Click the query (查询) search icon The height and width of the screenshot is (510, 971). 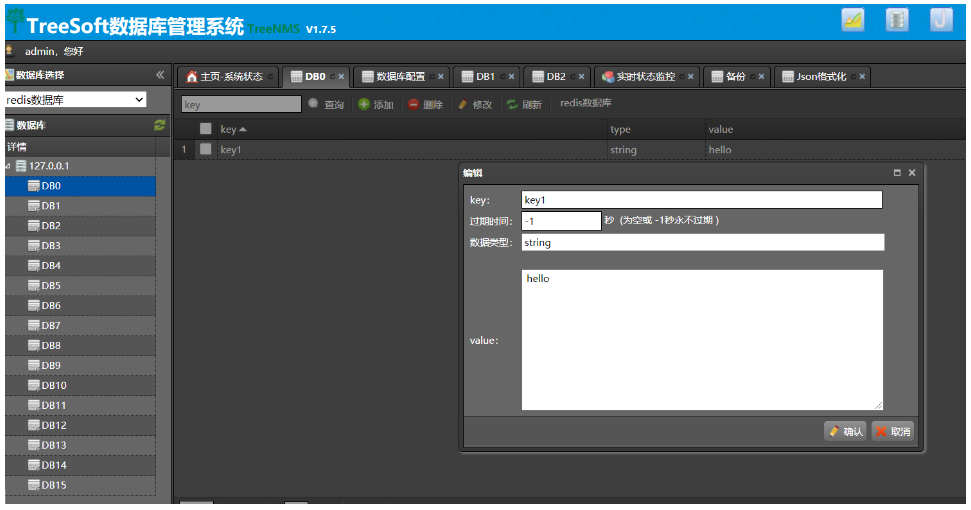click(313, 104)
